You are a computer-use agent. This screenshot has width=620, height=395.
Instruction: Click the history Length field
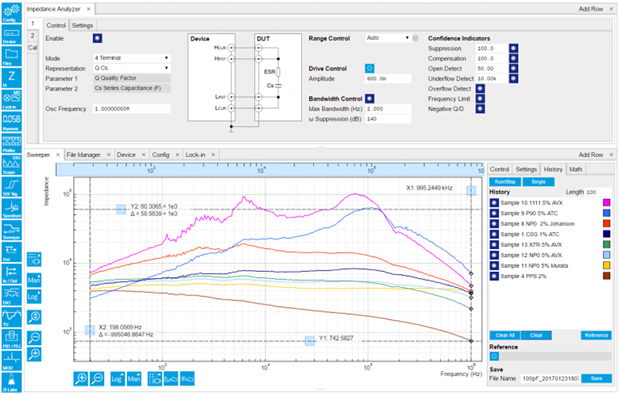598,192
